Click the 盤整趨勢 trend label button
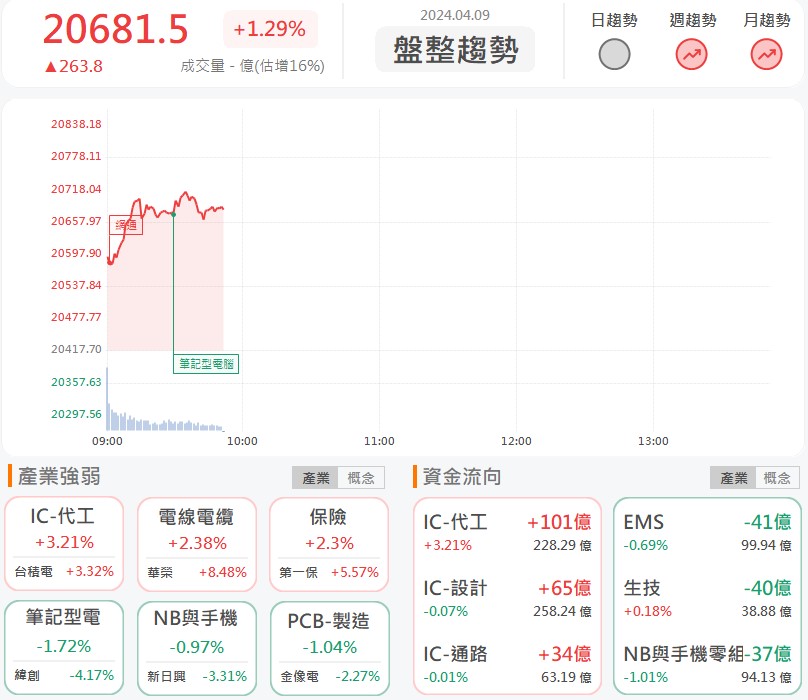Screen dimensions: 808x700 coord(455,49)
